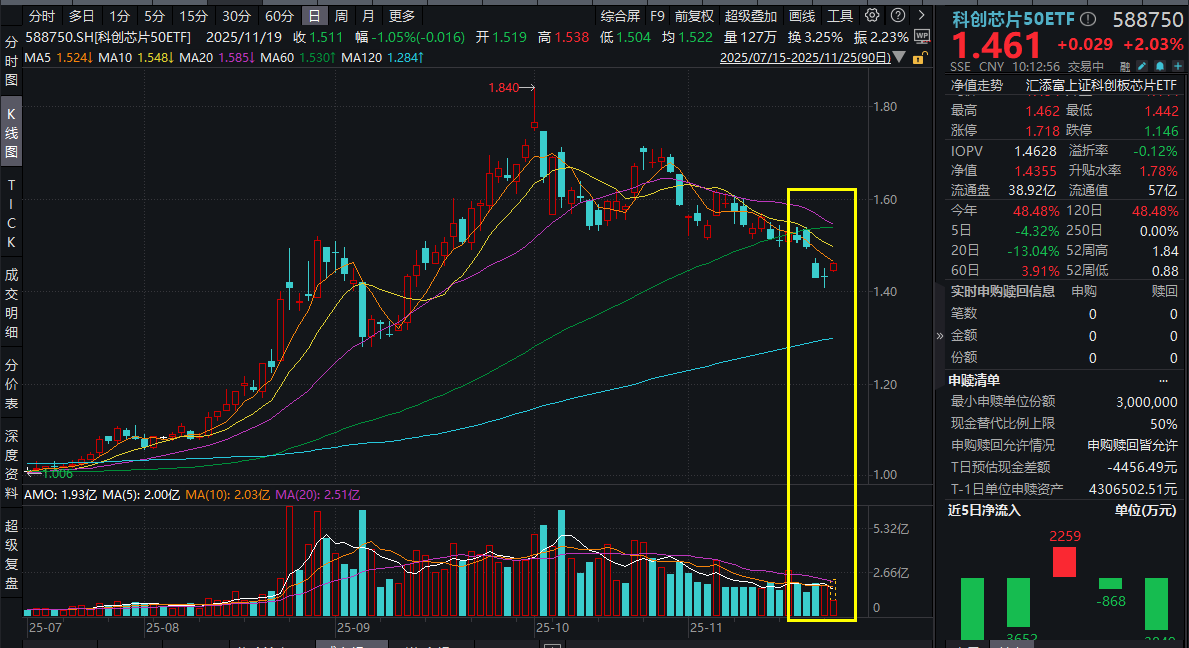This screenshot has height=648, width=1189.
Task: Toggle 超级叠加 overlay mode
Action: [x=750, y=16]
